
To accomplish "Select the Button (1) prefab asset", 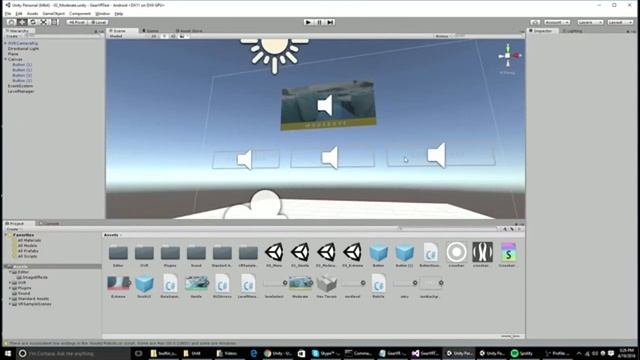I will 404,255.
